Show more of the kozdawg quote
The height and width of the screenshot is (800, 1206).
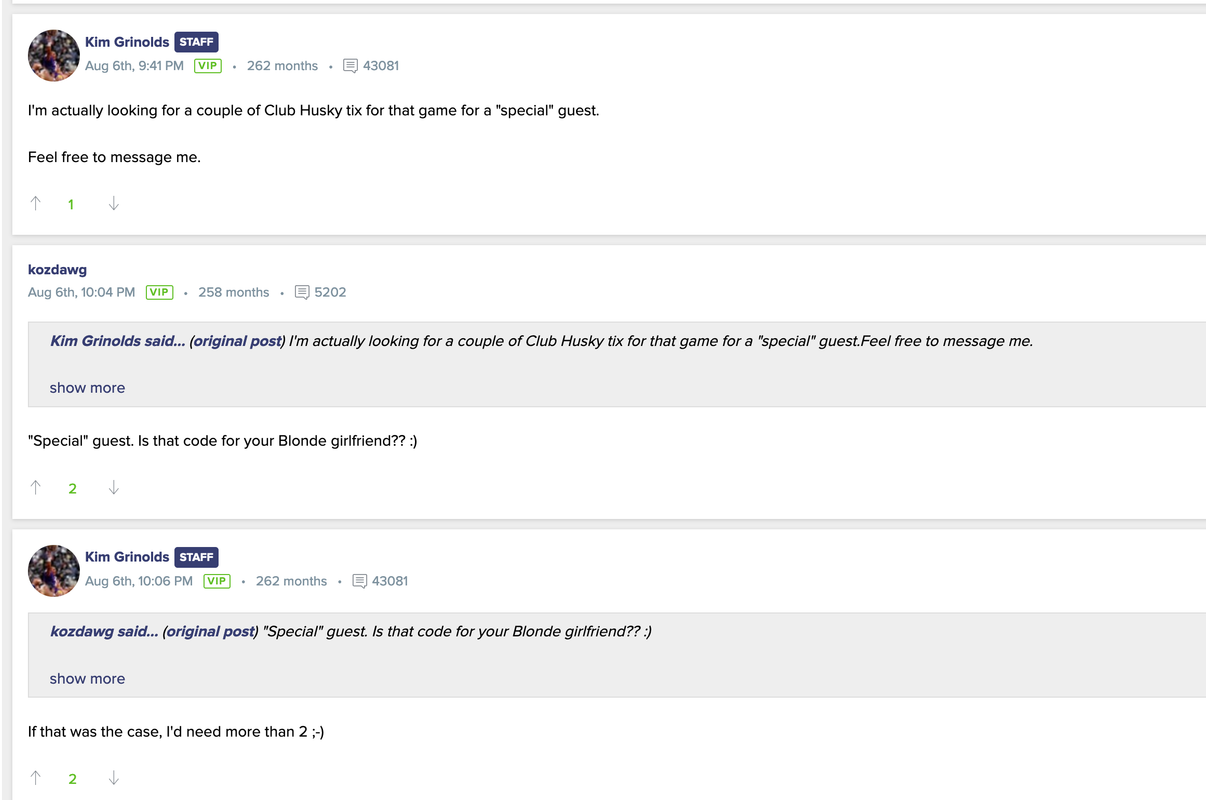[x=87, y=678]
